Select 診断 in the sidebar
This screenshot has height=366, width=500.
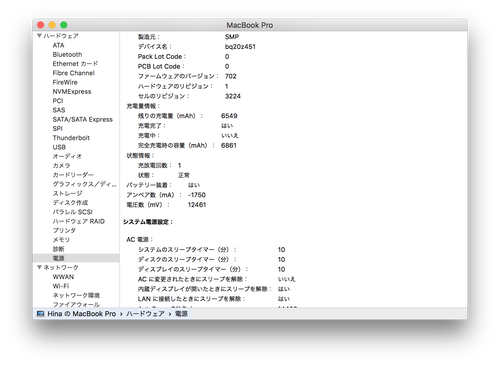pos(58,249)
